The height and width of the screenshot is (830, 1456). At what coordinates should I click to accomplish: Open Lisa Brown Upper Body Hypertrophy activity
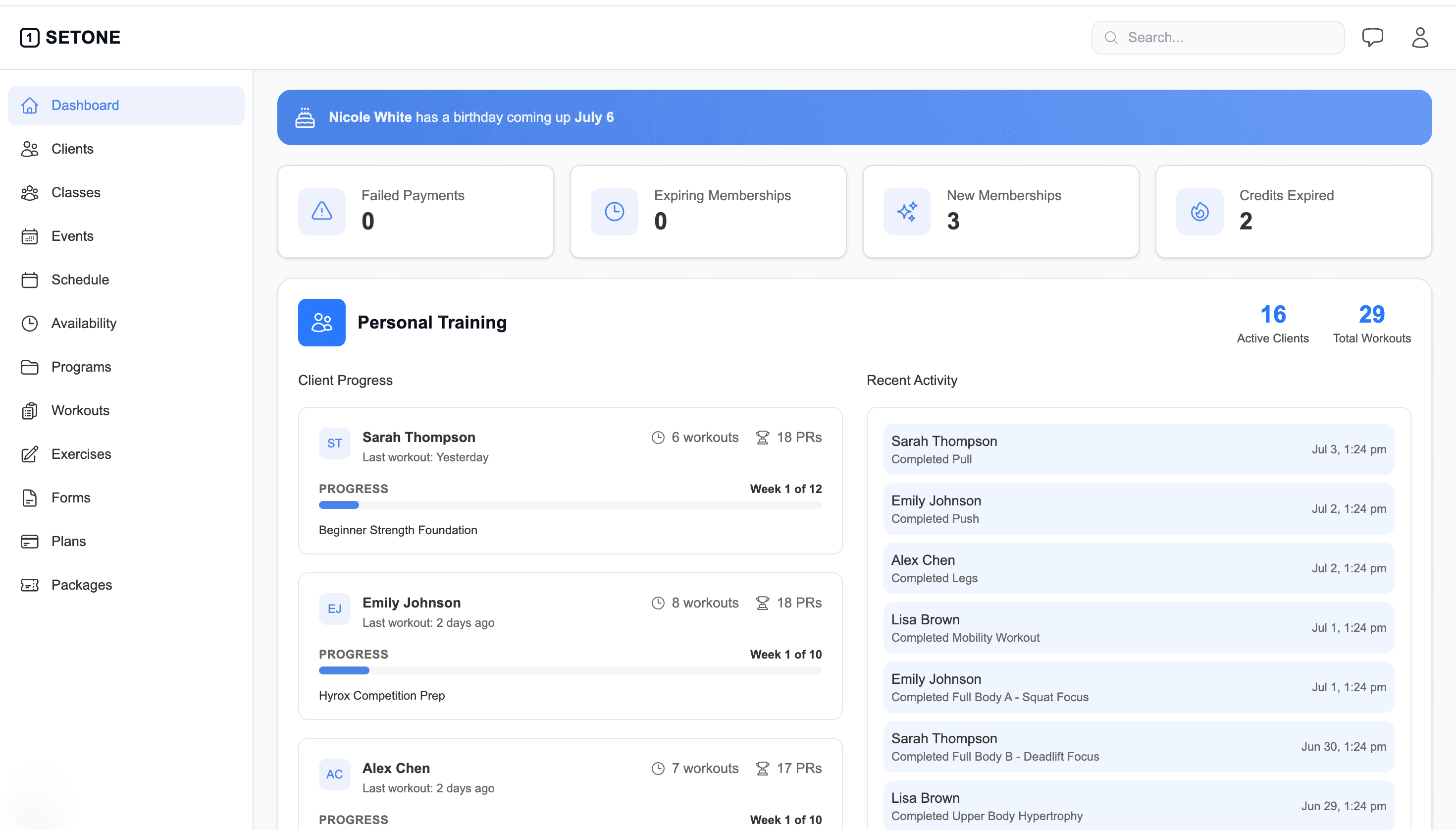pos(1139,806)
